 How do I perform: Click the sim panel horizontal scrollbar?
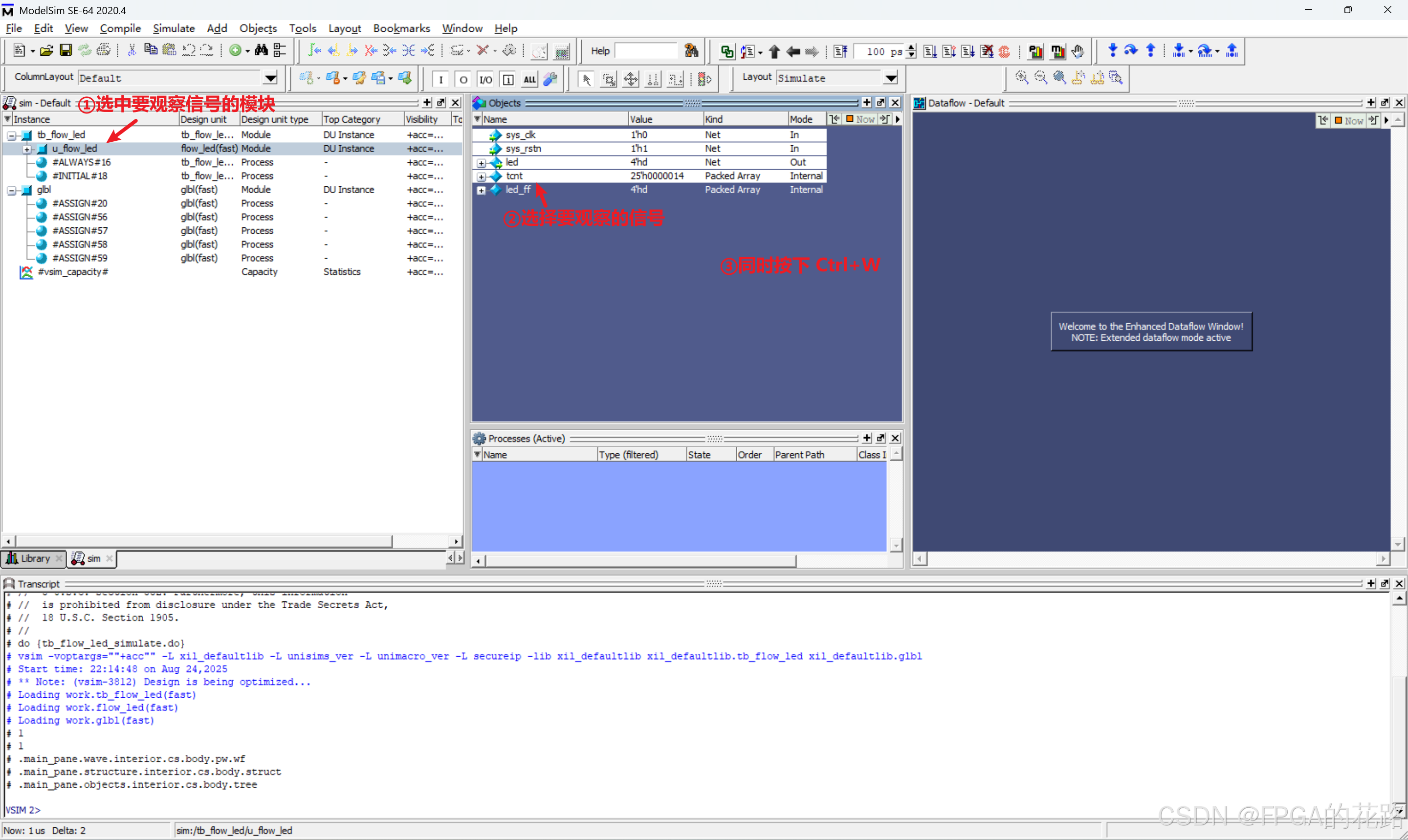203,542
